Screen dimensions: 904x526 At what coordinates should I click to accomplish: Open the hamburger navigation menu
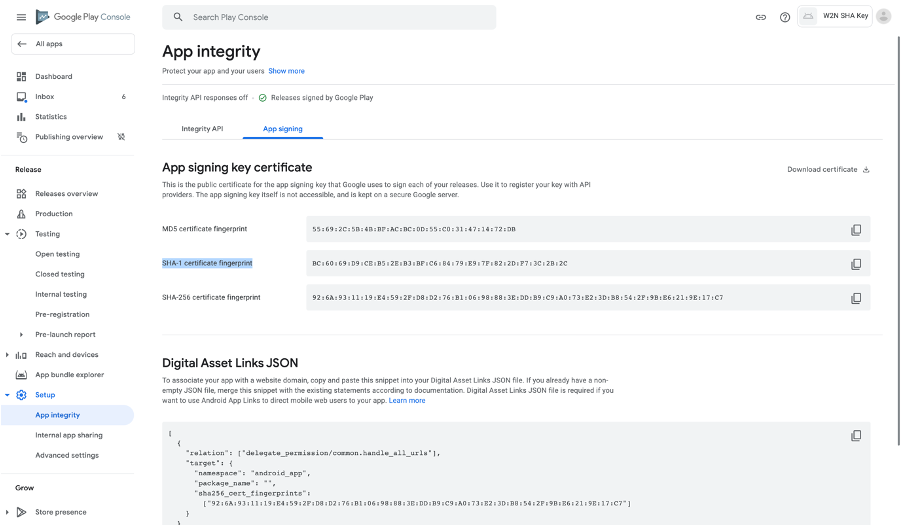pos(22,17)
